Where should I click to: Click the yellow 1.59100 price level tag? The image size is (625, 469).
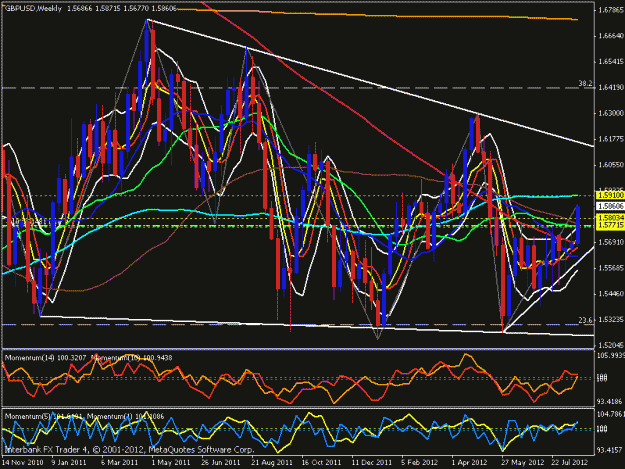[x=610, y=195]
